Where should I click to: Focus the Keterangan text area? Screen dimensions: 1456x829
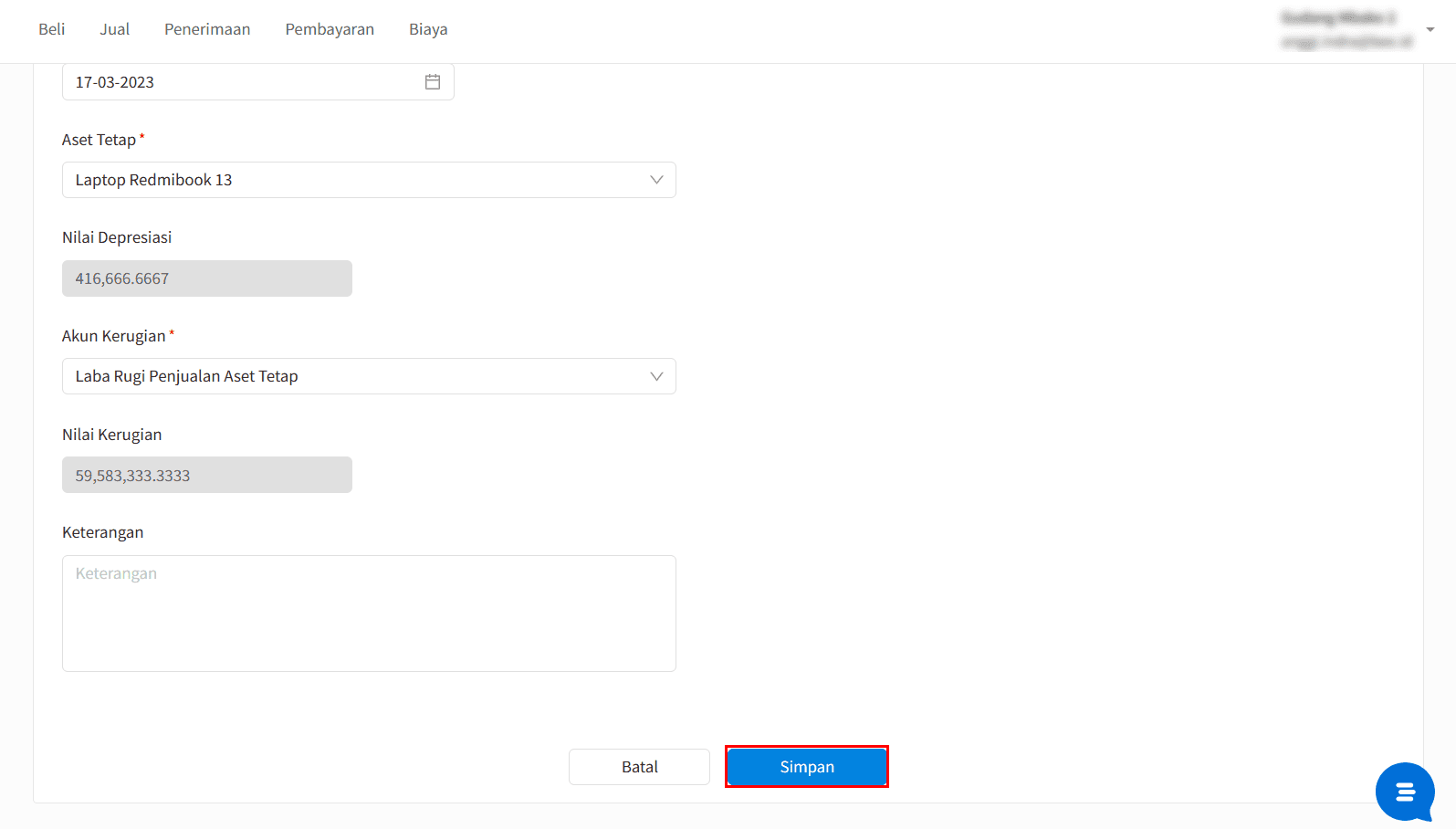[x=369, y=614]
